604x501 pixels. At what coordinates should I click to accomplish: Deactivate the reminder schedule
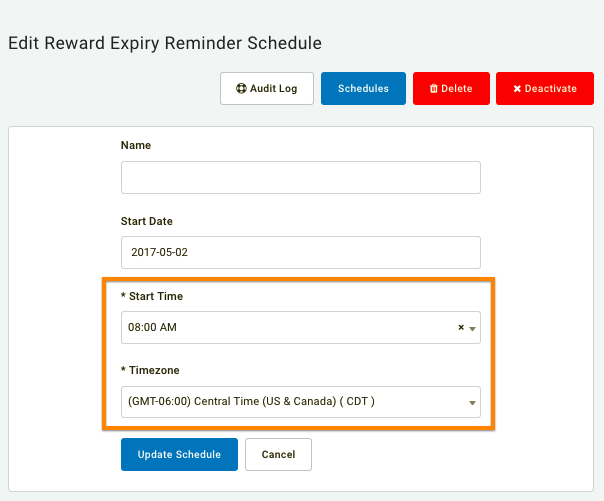[x=545, y=89]
